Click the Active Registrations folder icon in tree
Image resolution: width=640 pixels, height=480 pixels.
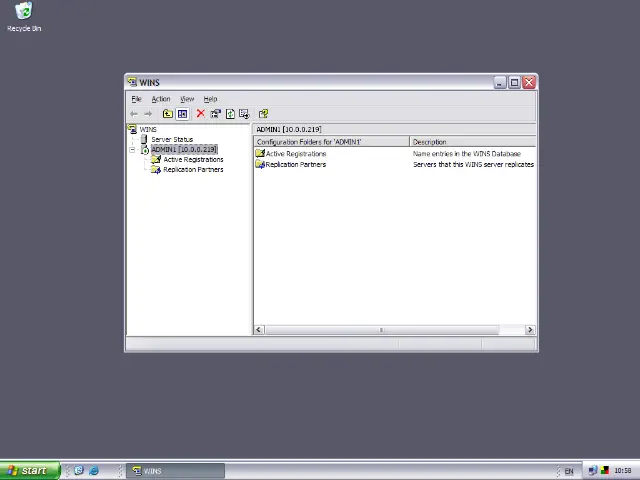click(x=156, y=159)
